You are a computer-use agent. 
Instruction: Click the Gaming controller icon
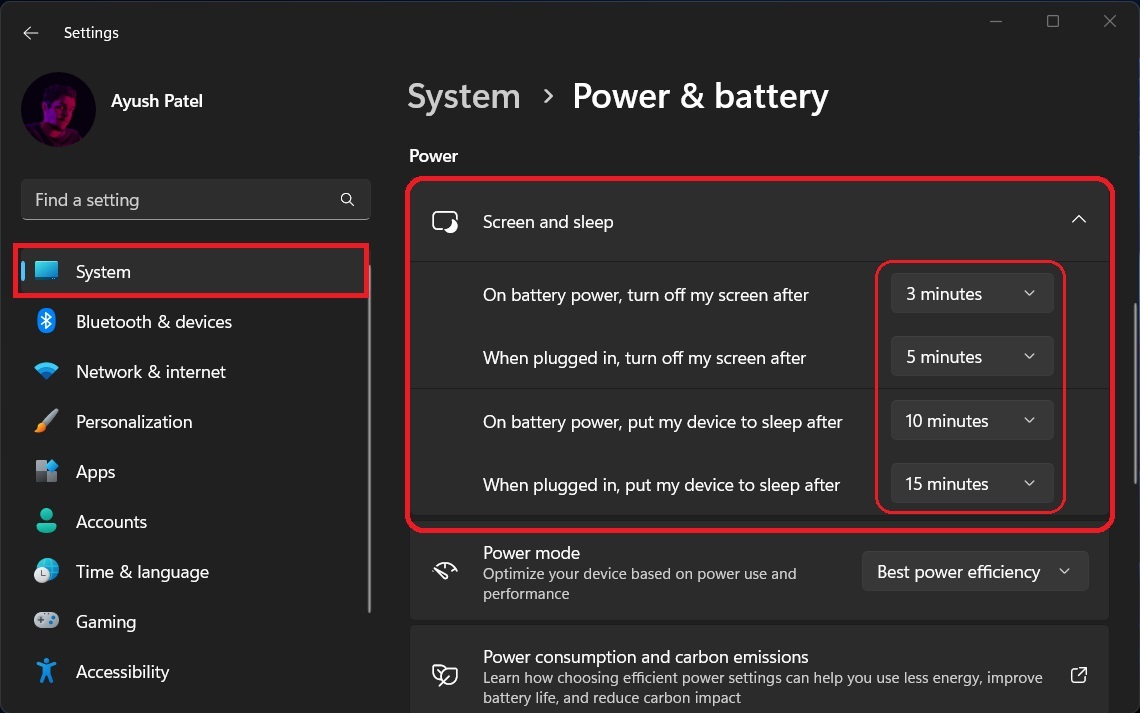click(46, 622)
